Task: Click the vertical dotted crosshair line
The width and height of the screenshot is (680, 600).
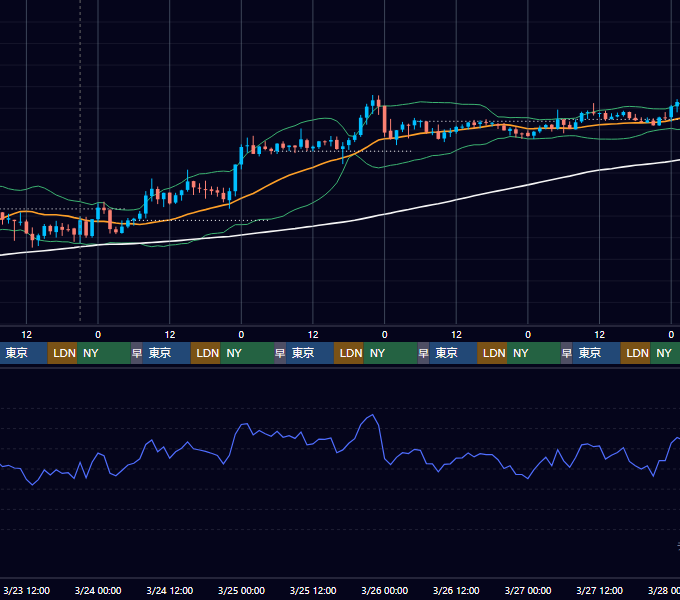Action: pos(80,160)
